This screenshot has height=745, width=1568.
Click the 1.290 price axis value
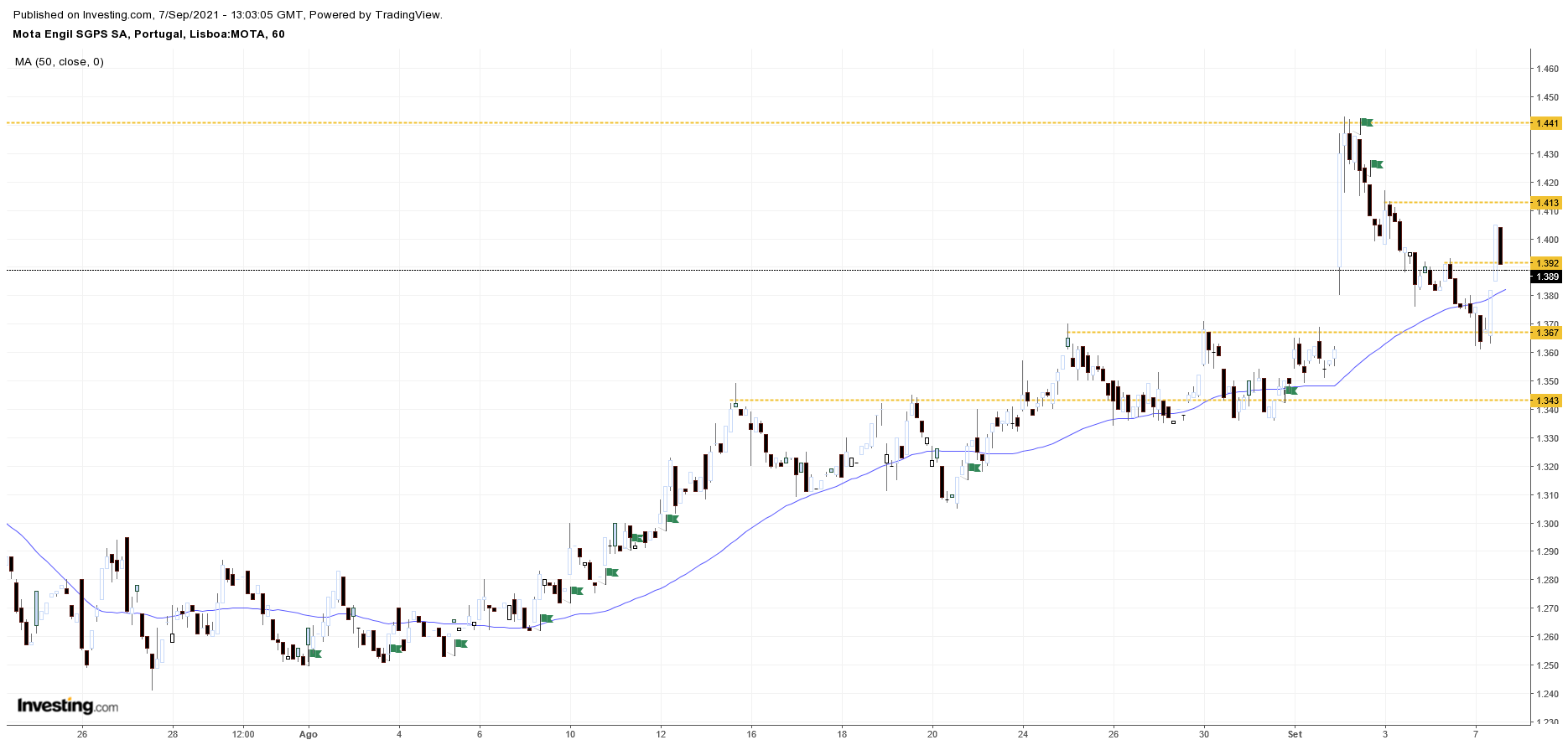coord(1547,552)
